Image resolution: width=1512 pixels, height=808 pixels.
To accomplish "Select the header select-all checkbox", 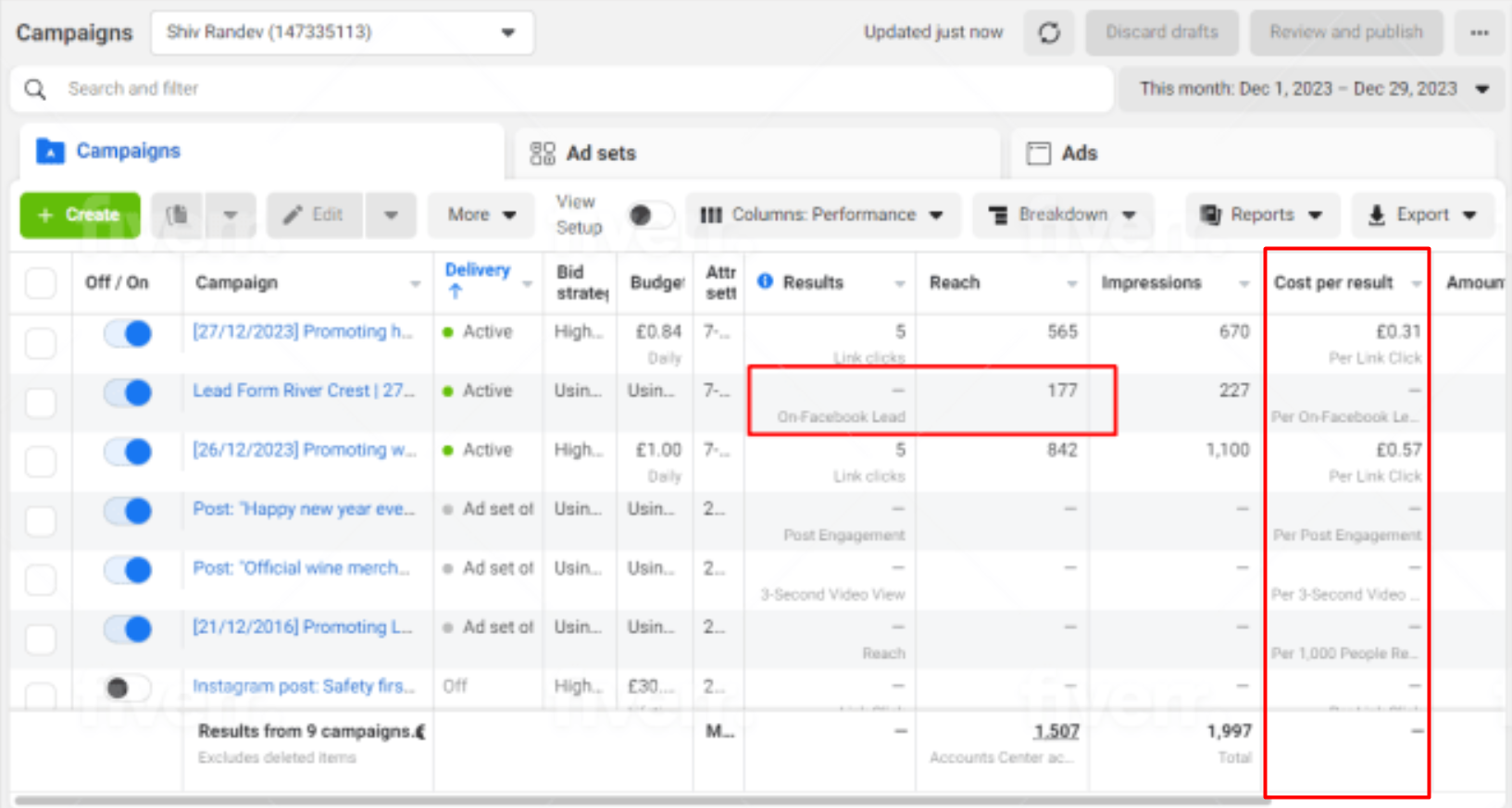I will (x=41, y=283).
